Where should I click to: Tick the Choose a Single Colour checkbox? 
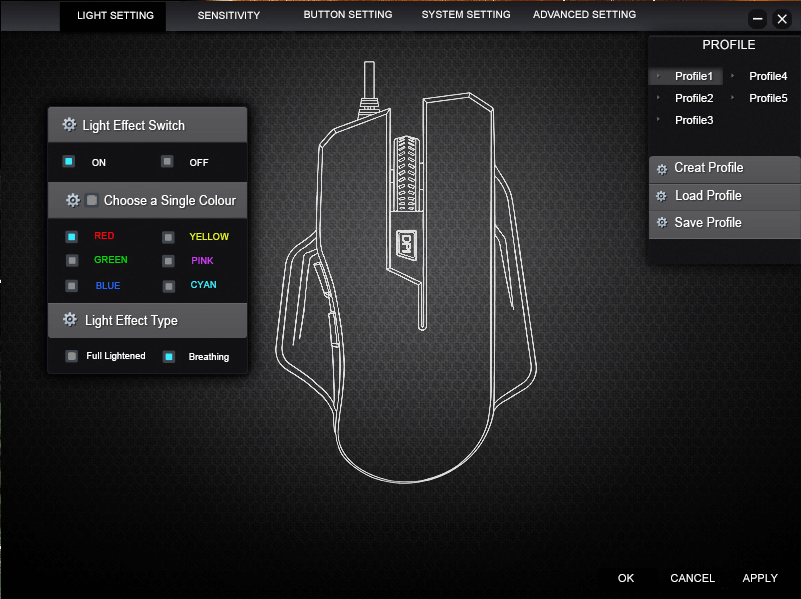[x=92, y=200]
